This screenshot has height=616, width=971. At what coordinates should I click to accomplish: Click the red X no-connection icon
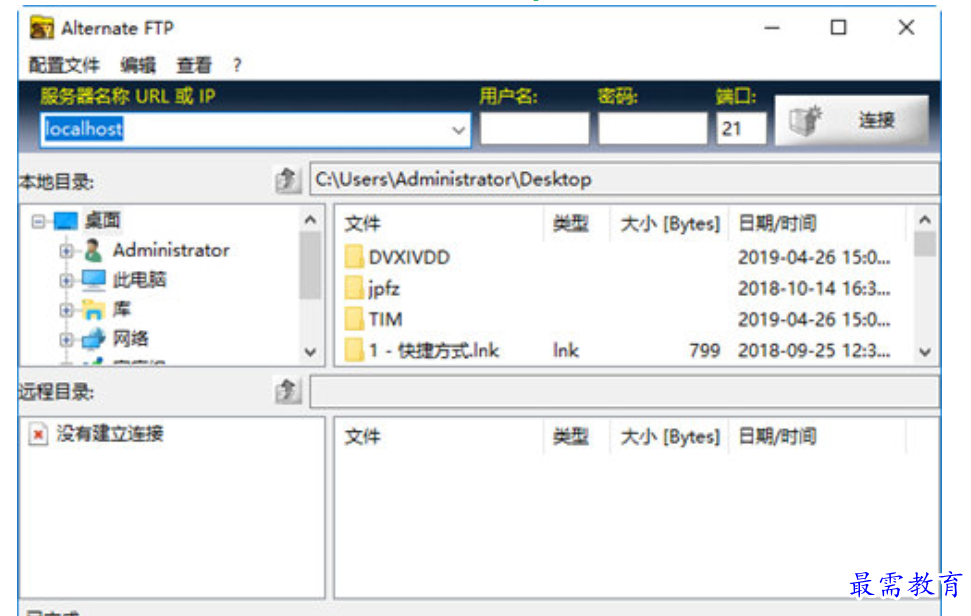(38, 434)
